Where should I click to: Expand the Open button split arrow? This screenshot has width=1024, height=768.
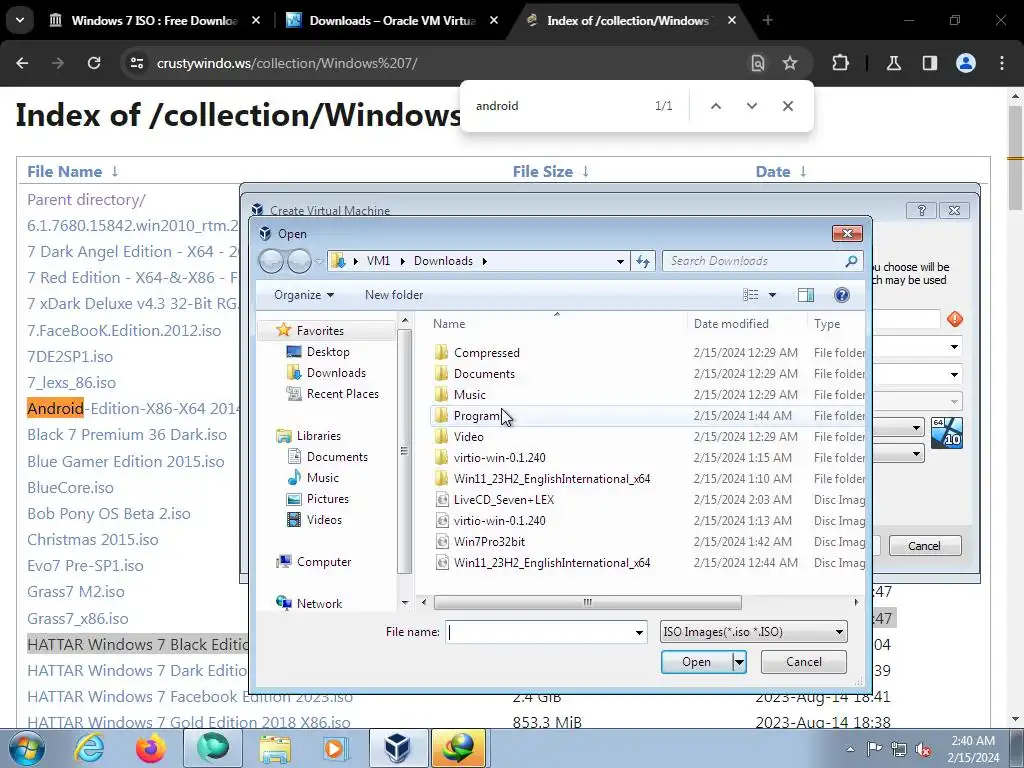point(739,662)
